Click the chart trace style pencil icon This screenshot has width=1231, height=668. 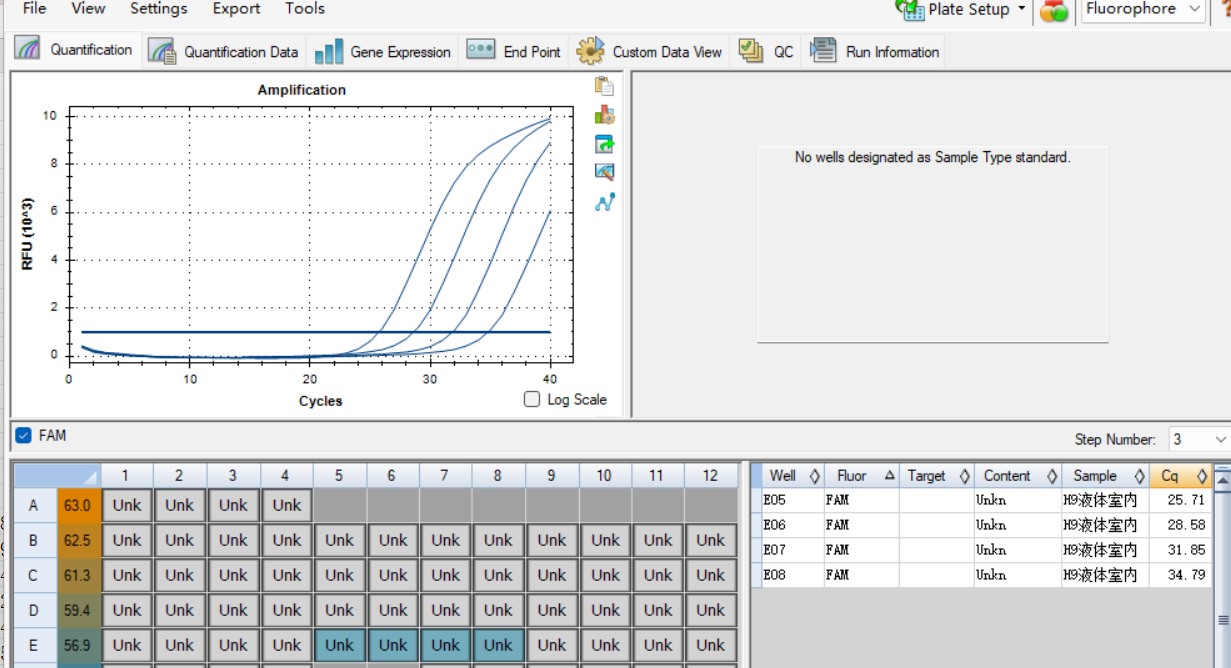point(604,172)
